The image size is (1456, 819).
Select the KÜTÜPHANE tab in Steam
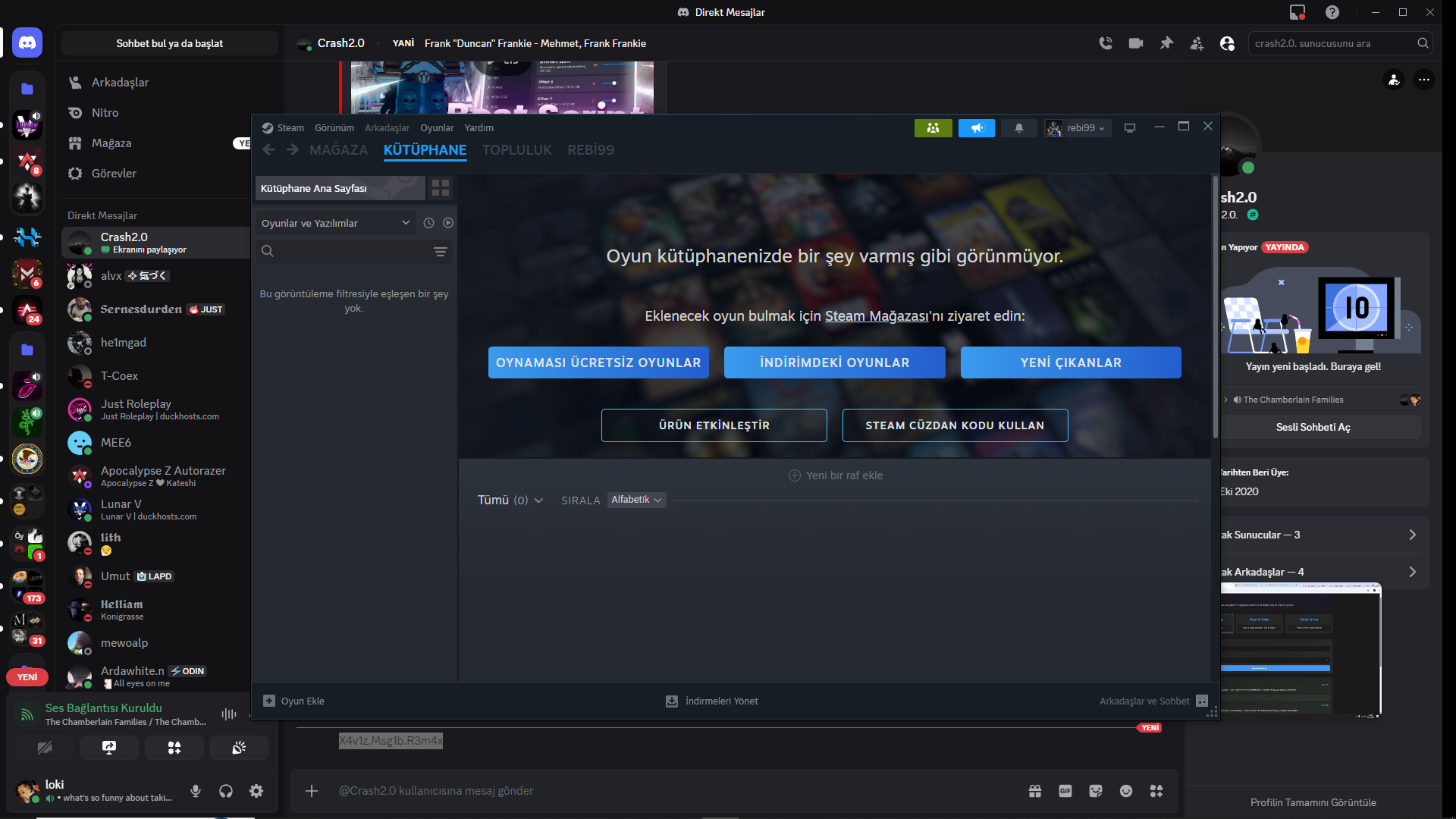[x=425, y=150]
